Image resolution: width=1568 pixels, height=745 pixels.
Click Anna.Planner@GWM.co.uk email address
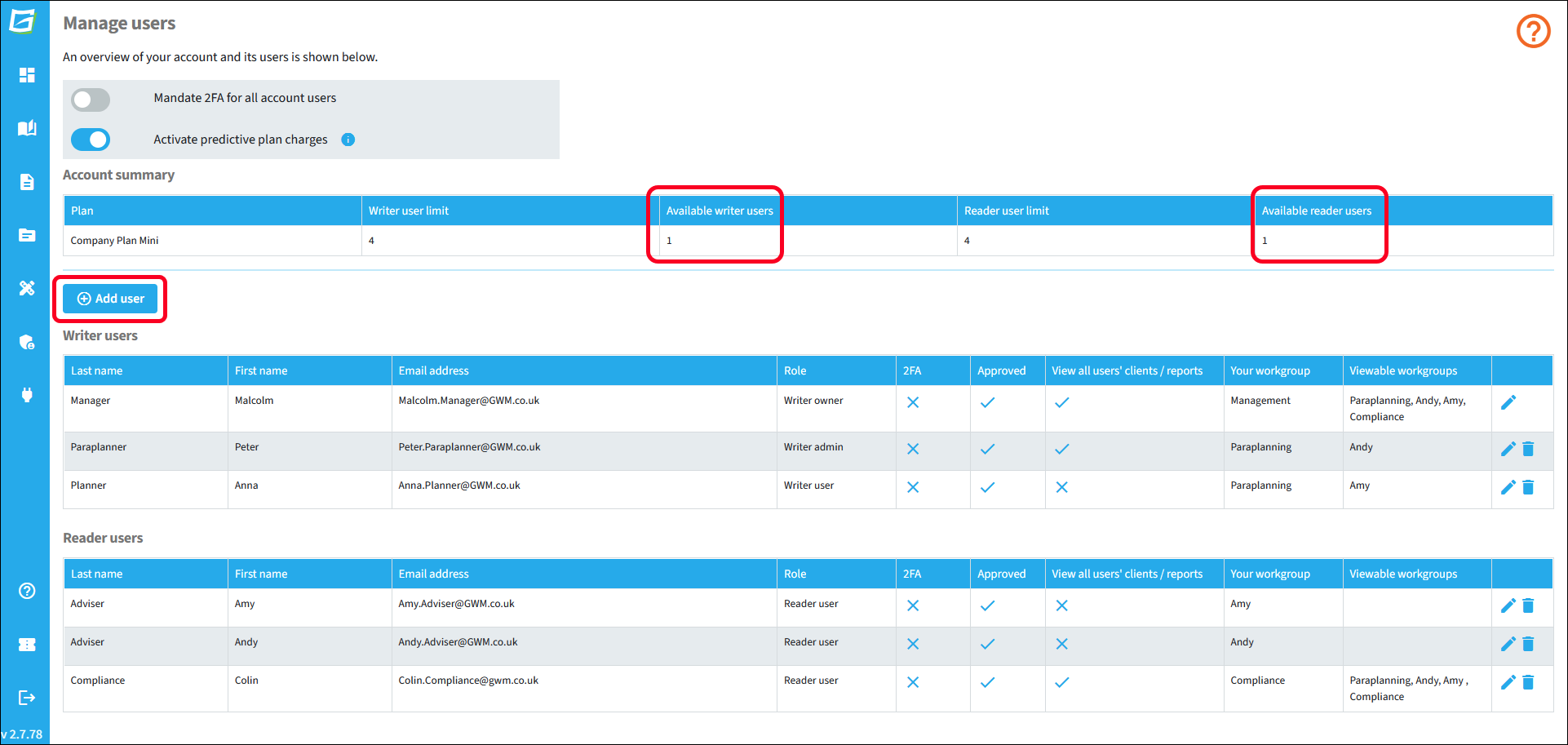coord(459,486)
